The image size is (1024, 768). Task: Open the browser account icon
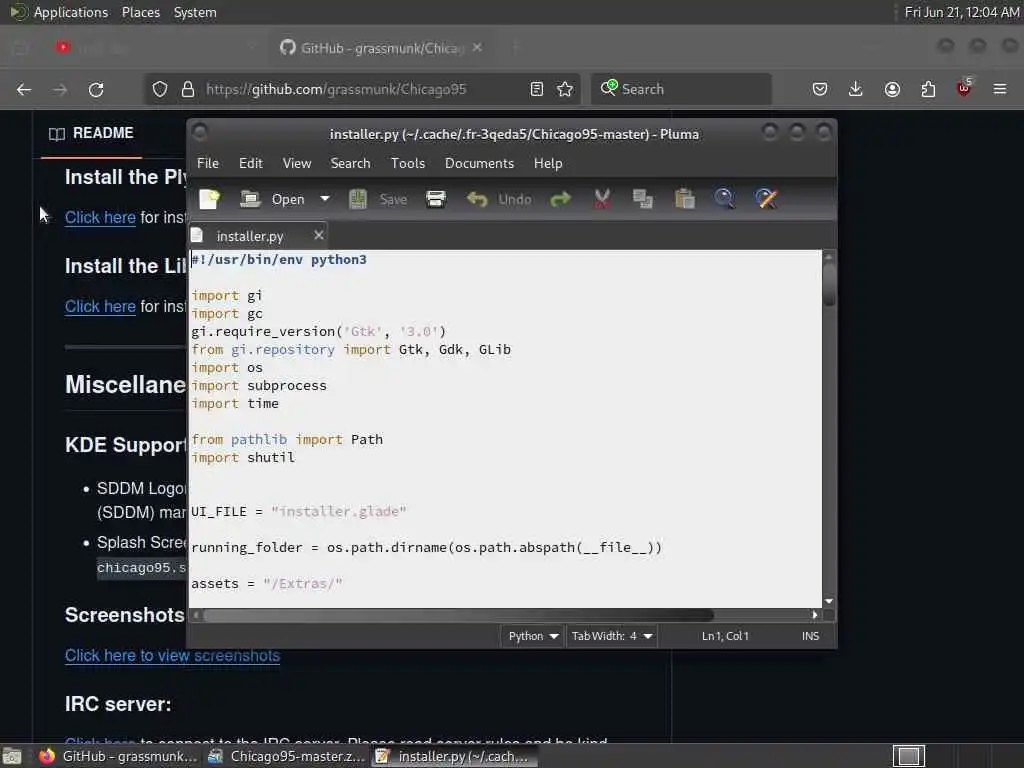click(892, 89)
